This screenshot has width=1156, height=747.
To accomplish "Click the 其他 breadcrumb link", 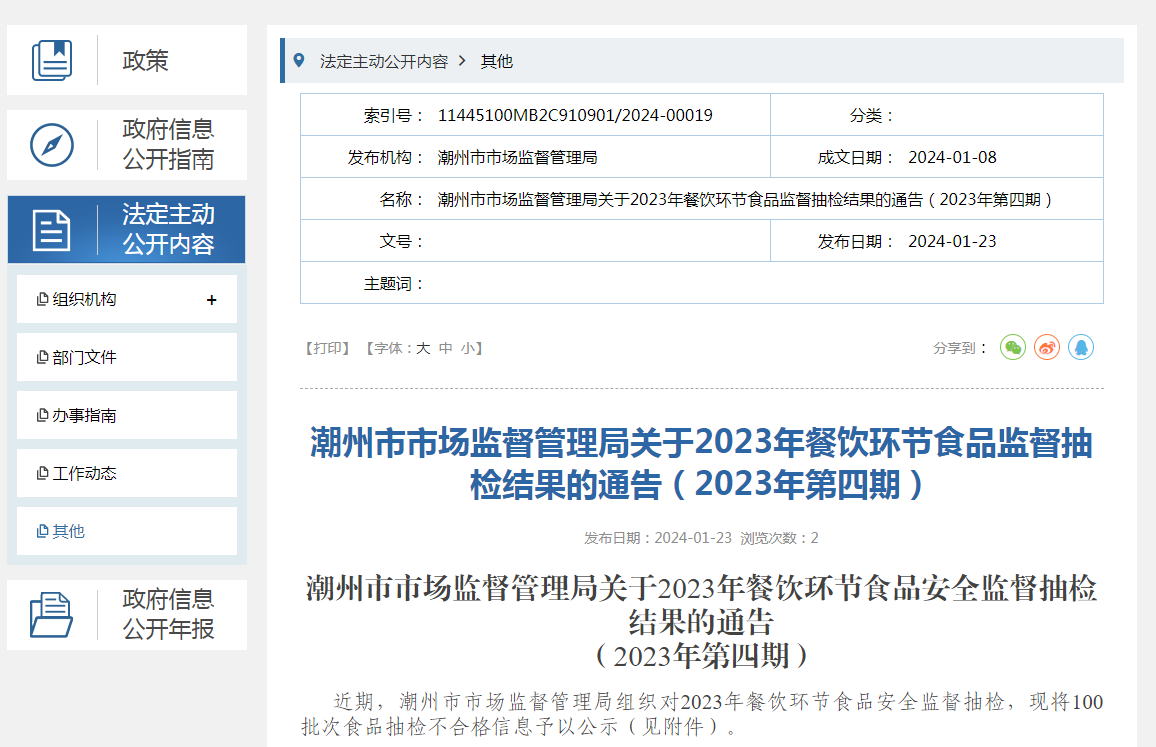I will (x=496, y=61).
